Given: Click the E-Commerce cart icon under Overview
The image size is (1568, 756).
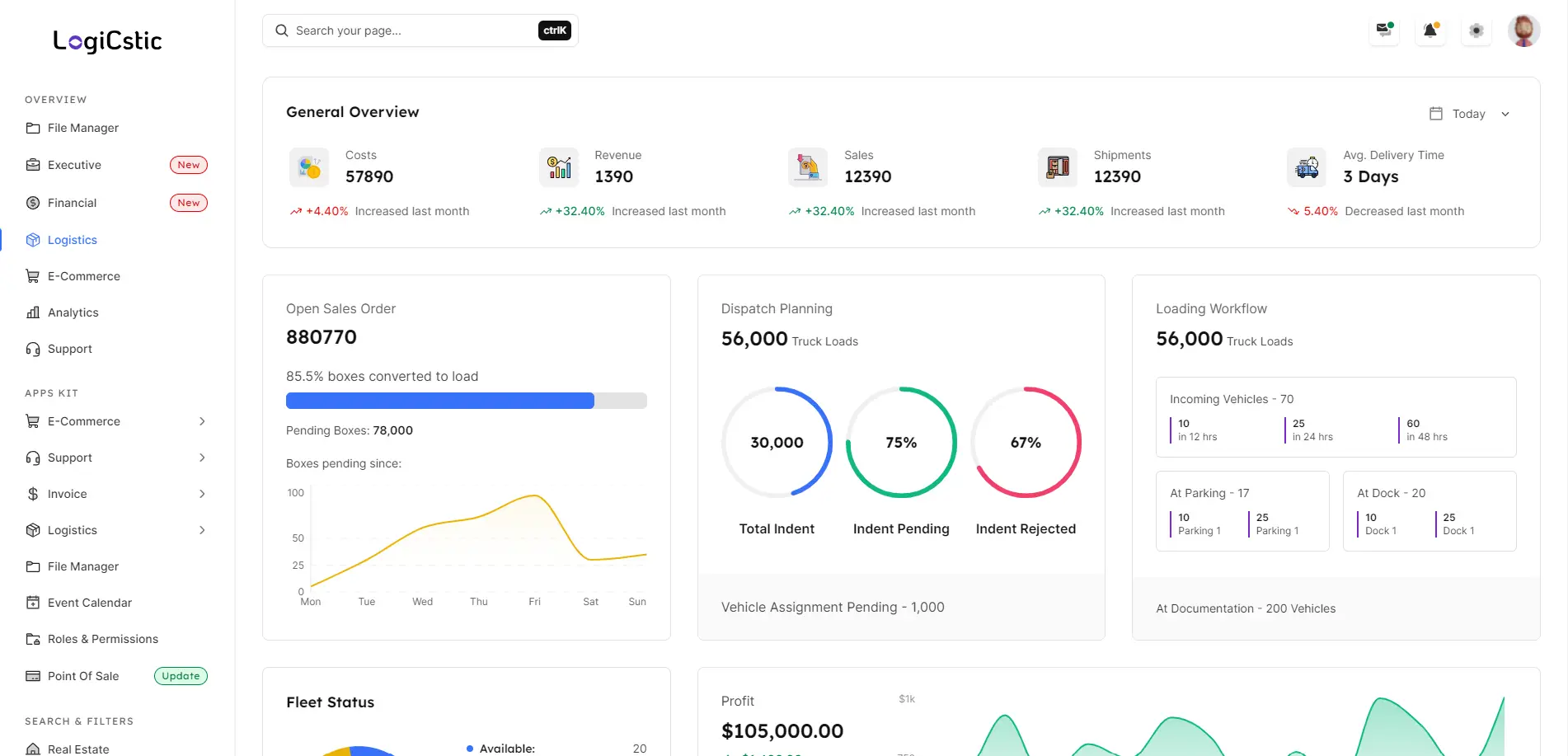Looking at the screenshot, I should click(x=33, y=276).
